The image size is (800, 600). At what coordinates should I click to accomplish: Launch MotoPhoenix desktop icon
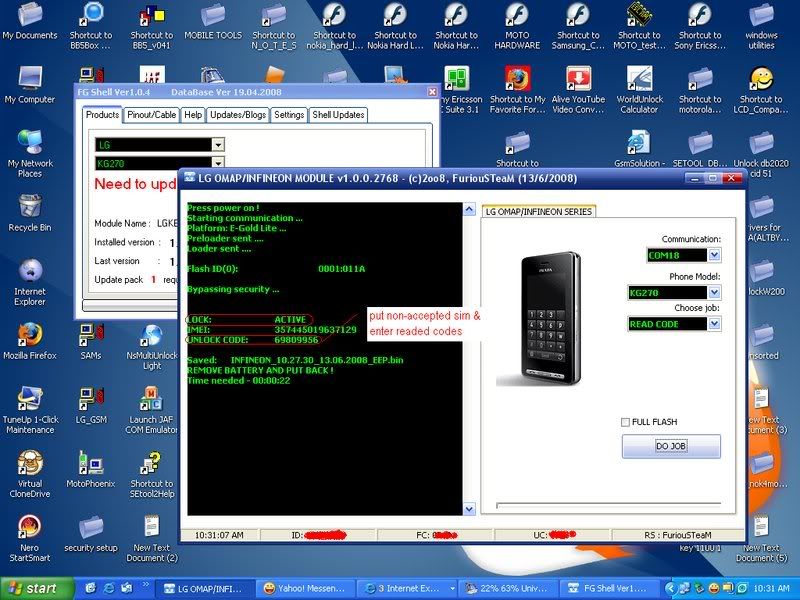pos(91,469)
